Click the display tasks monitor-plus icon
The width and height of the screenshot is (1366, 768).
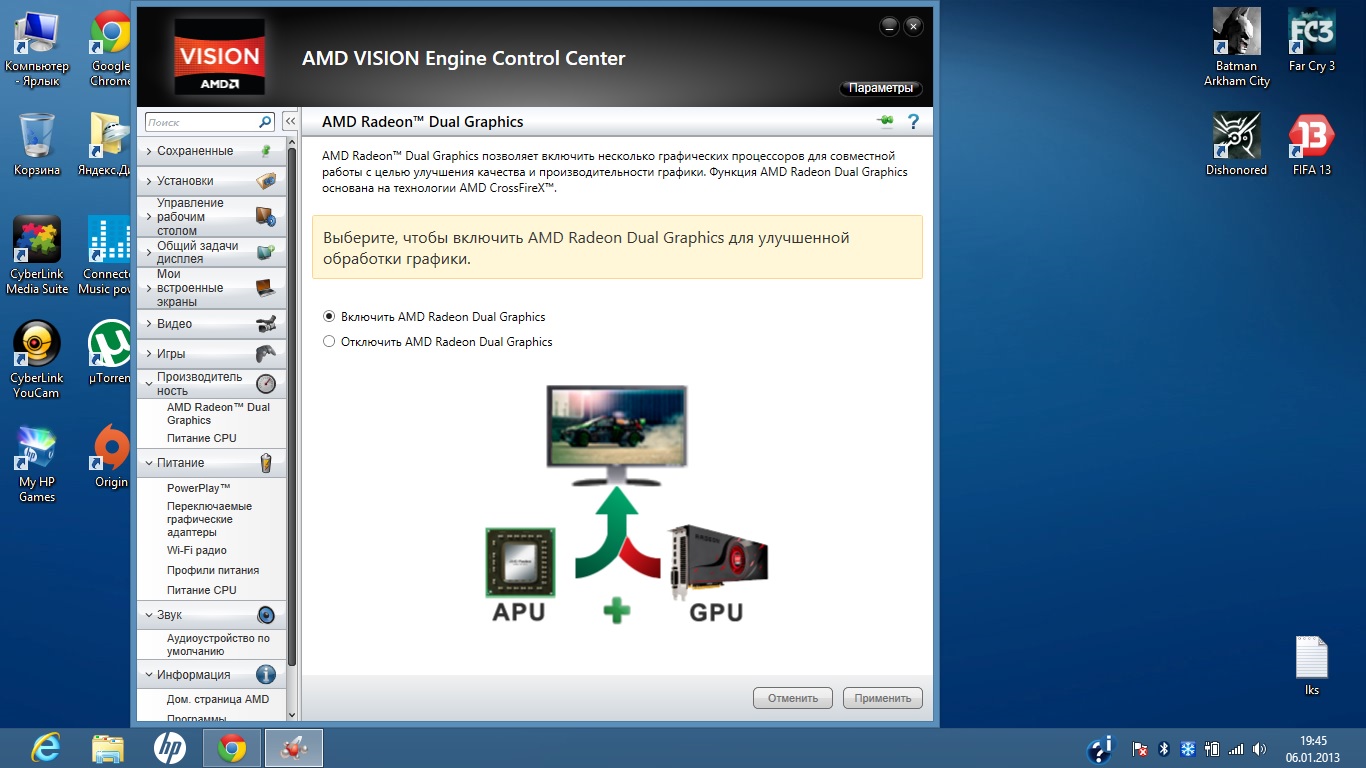tap(265, 252)
